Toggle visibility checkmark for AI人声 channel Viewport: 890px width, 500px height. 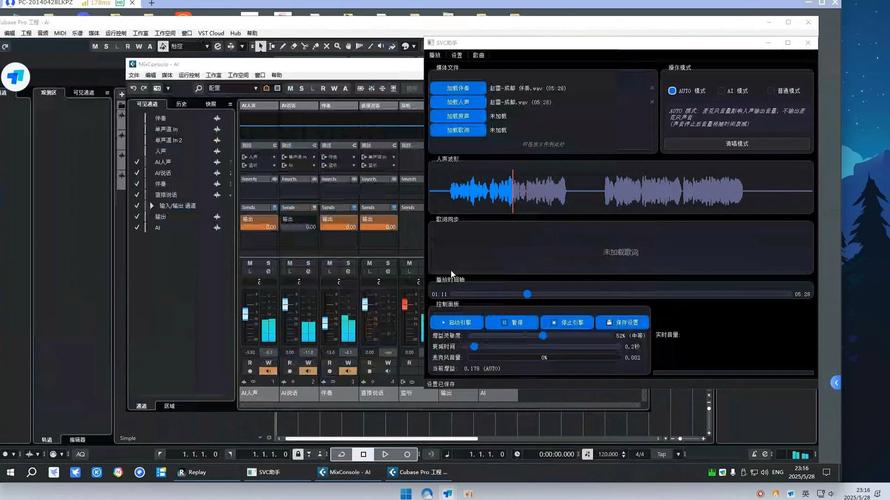[137, 162]
